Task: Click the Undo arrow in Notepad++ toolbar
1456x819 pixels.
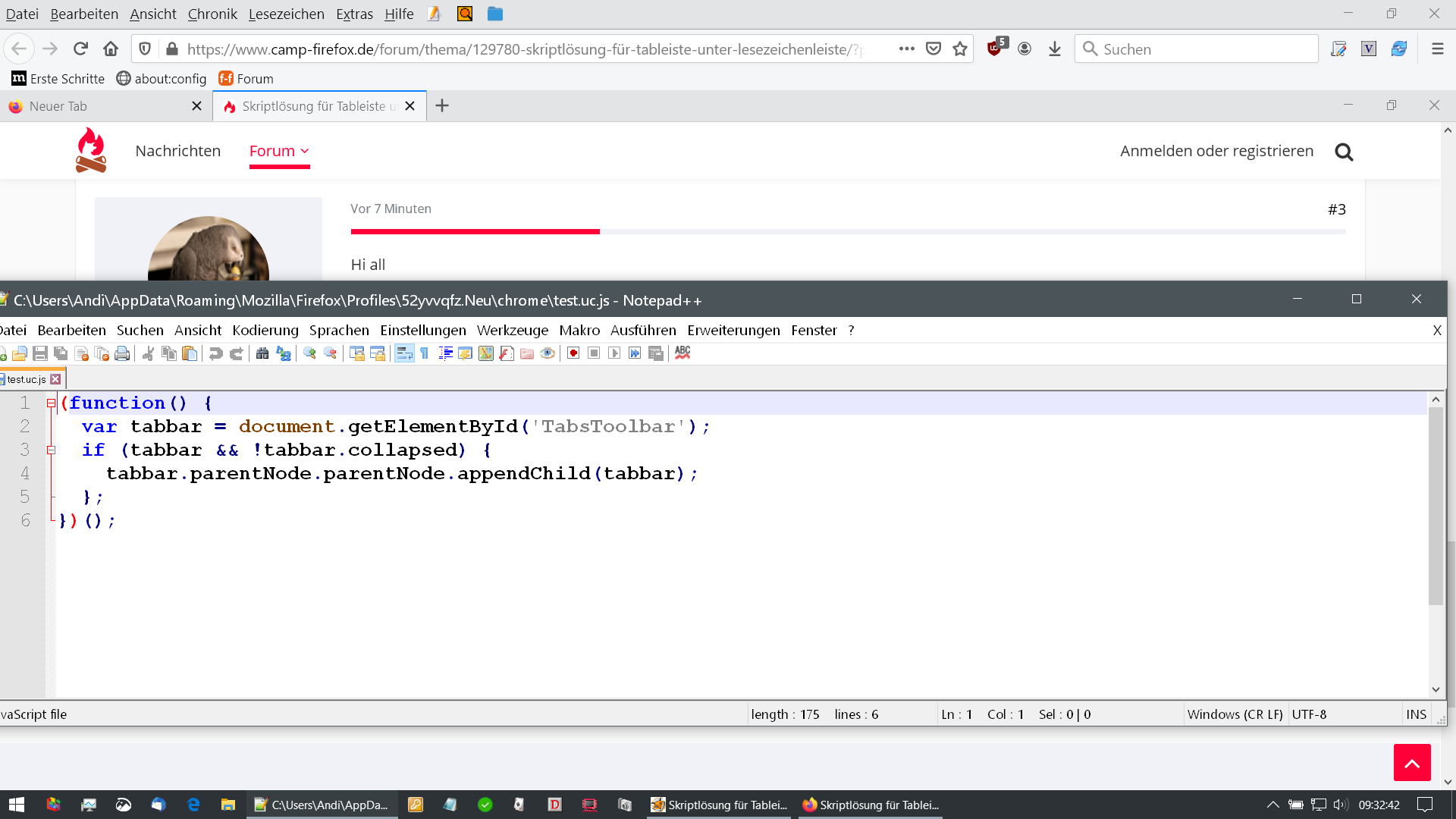Action: coord(216,353)
